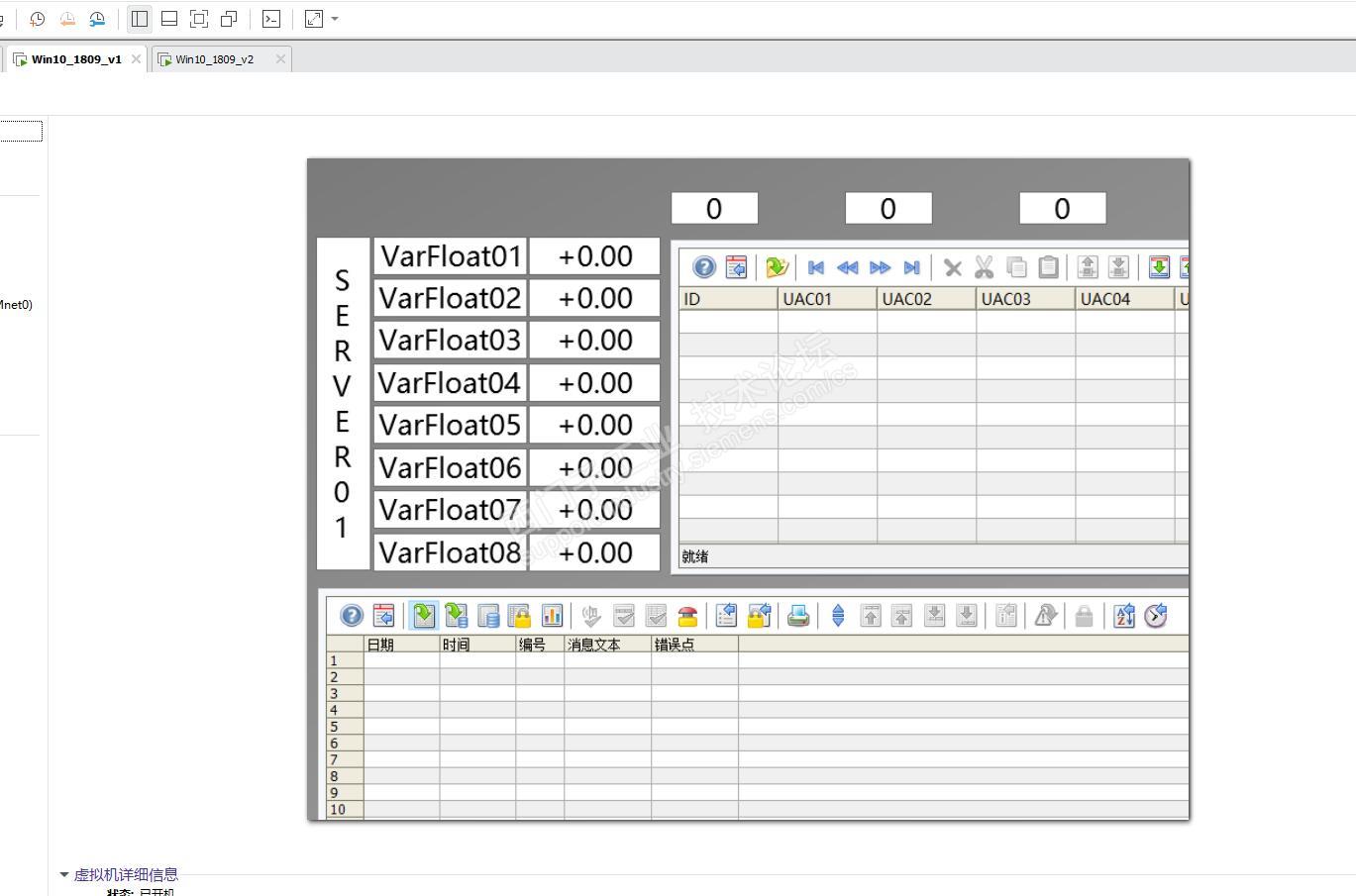Click the 日期 column header
This screenshot has height=896, width=1356.
[x=402, y=645]
